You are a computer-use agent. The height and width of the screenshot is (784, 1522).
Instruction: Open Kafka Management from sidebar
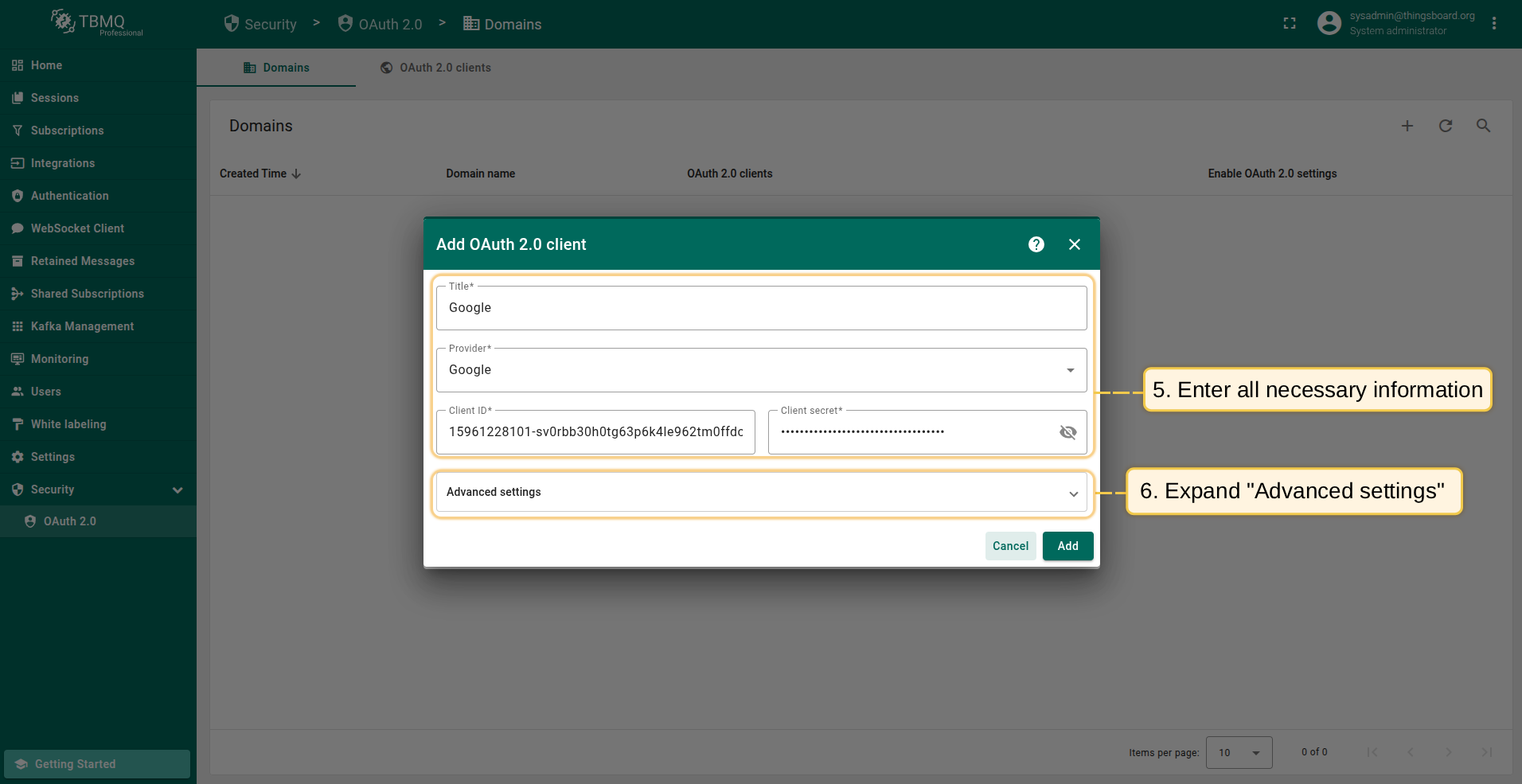[x=82, y=326]
